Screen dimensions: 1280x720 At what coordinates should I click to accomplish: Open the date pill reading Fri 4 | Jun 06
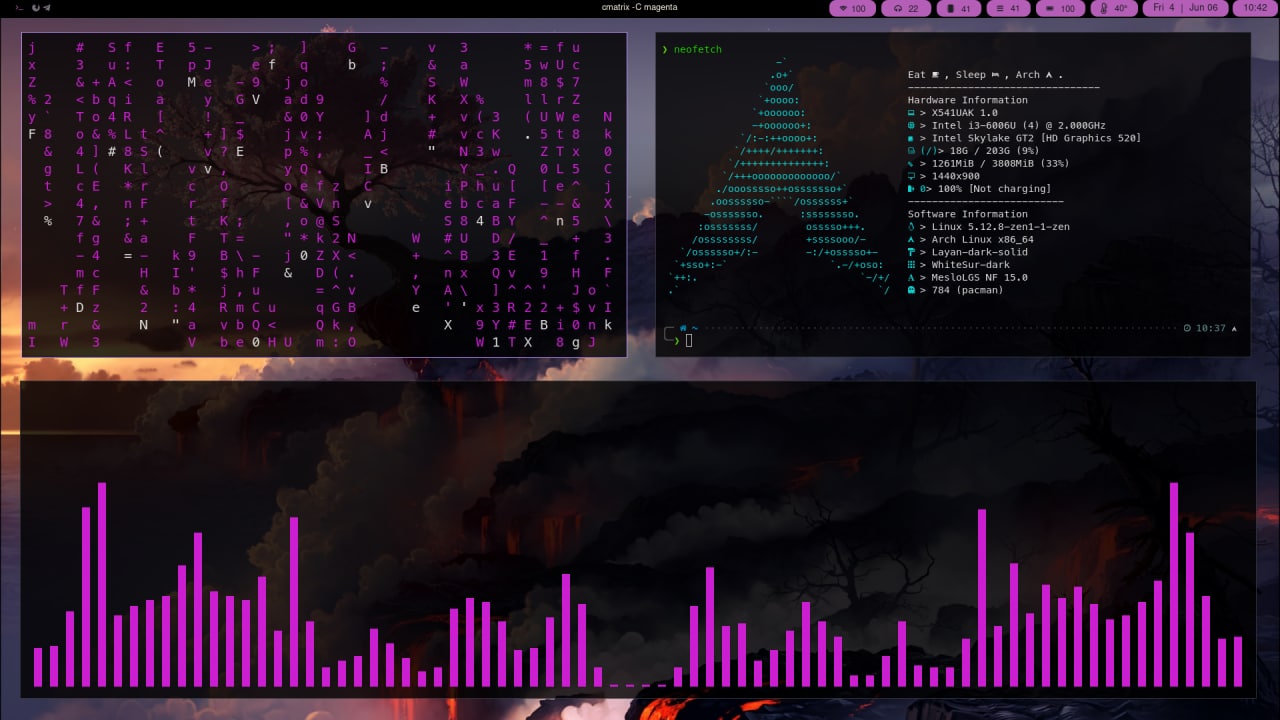point(1185,8)
